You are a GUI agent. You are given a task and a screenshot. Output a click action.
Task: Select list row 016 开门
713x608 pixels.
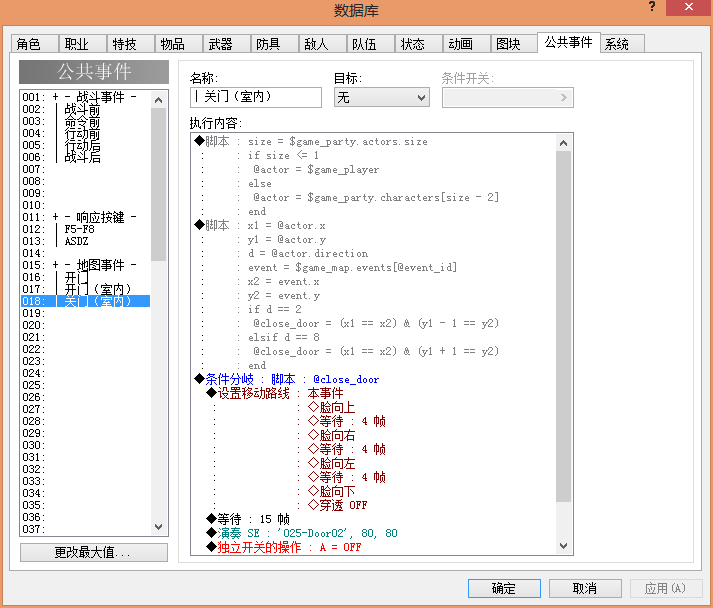pos(85,277)
